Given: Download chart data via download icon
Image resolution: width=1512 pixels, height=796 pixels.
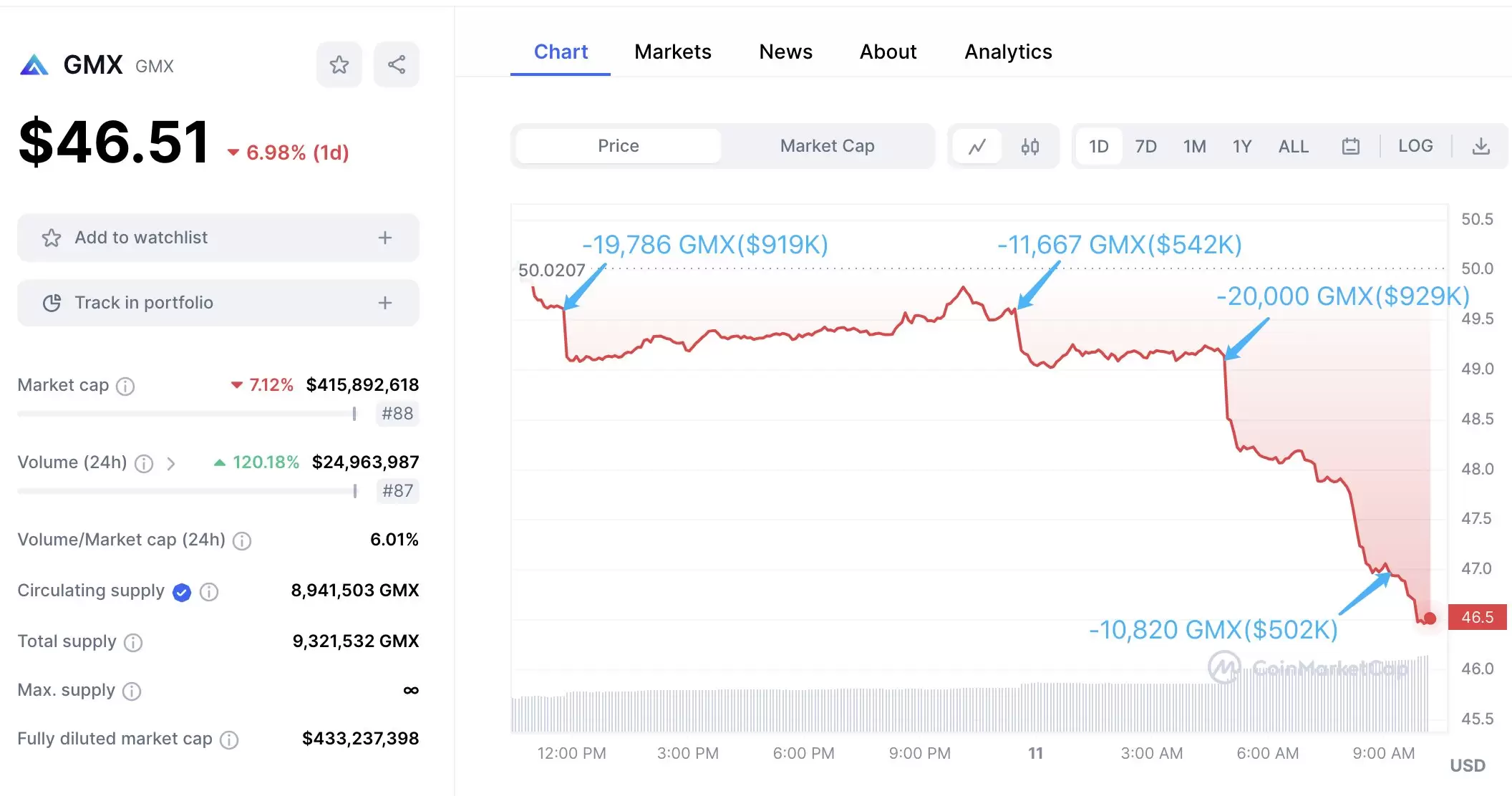Looking at the screenshot, I should click(x=1480, y=147).
